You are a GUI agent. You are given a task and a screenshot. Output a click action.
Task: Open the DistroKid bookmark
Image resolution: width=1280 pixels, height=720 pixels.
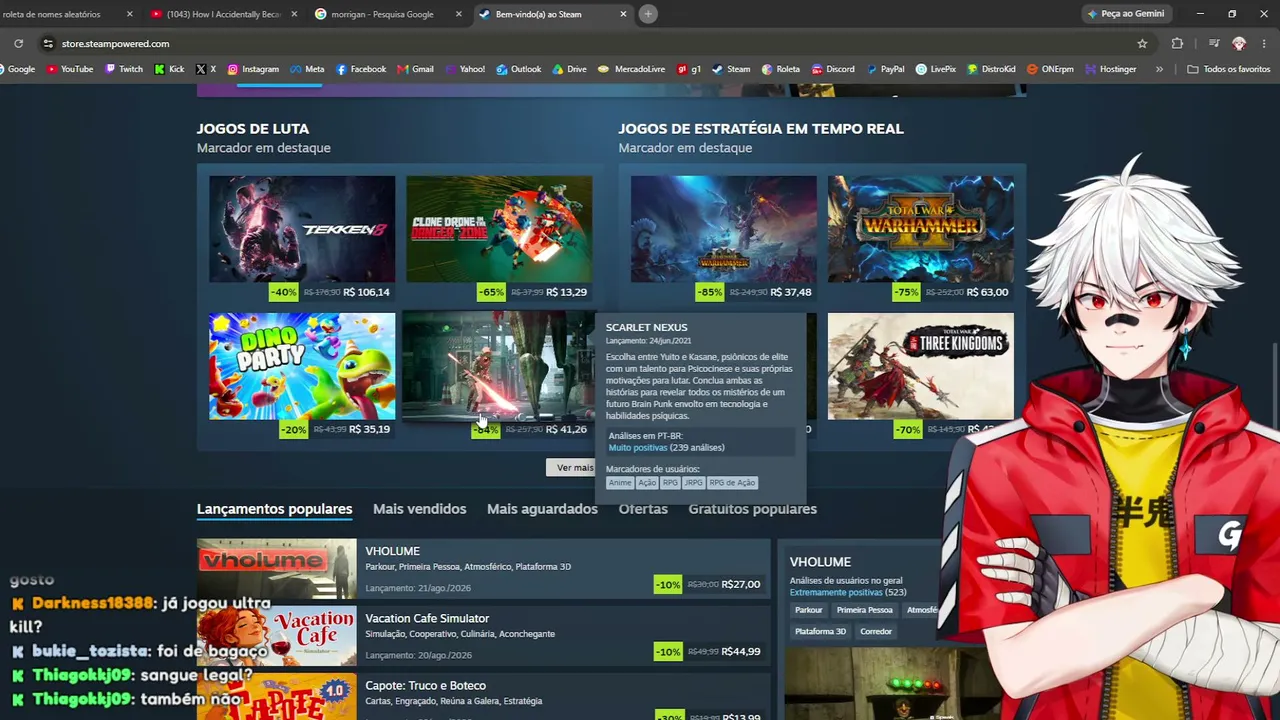click(x=991, y=69)
